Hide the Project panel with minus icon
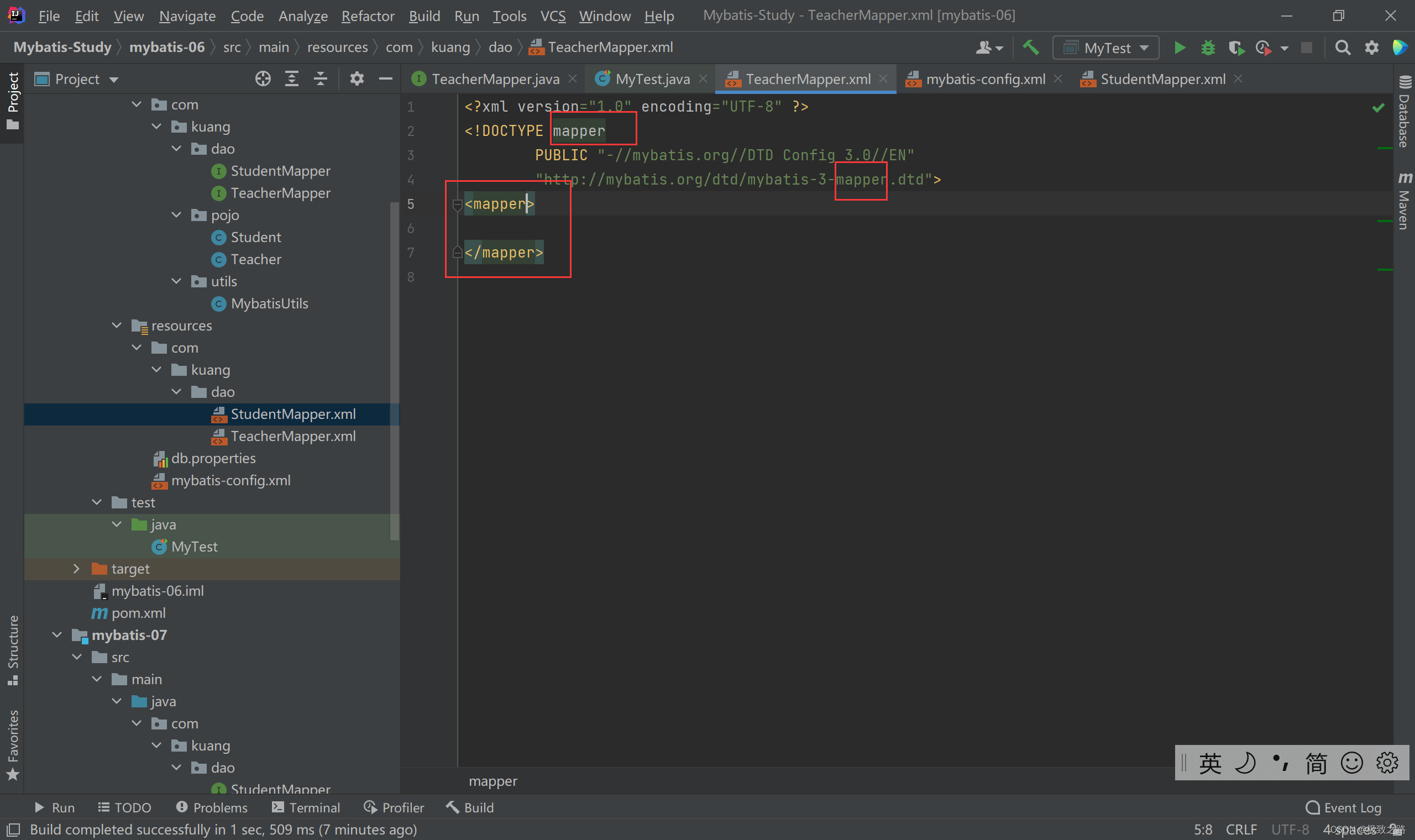The width and height of the screenshot is (1415, 840). (x=385, y=78)
